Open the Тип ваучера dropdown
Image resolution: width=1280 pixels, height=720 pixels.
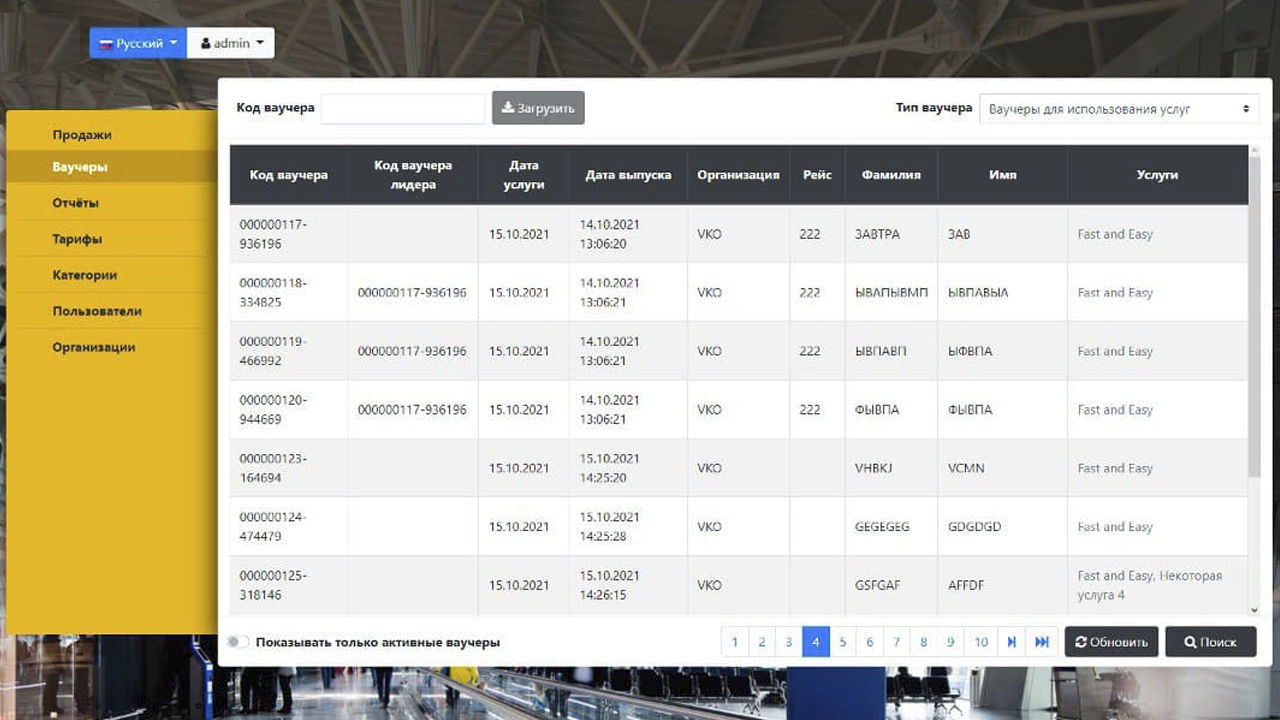(x=1117, y=107)
